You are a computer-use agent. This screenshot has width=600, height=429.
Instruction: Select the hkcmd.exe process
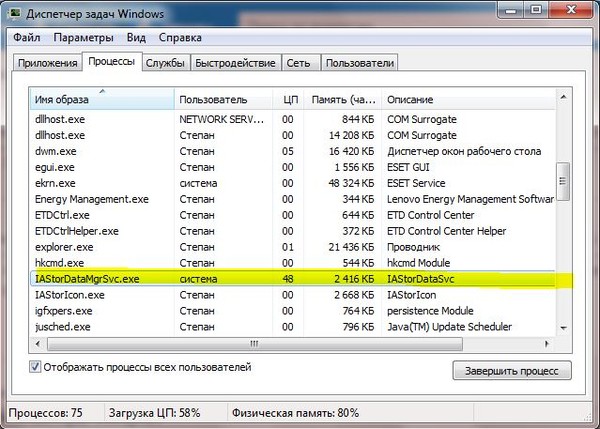coord(292,263)
